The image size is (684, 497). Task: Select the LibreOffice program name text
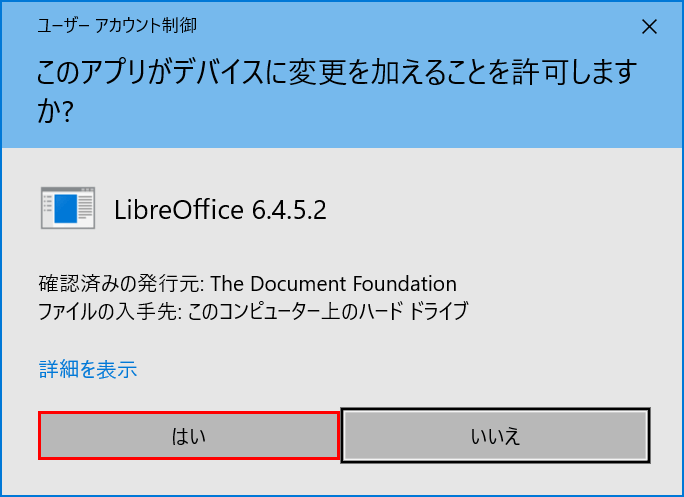click(x=179, y=211)
